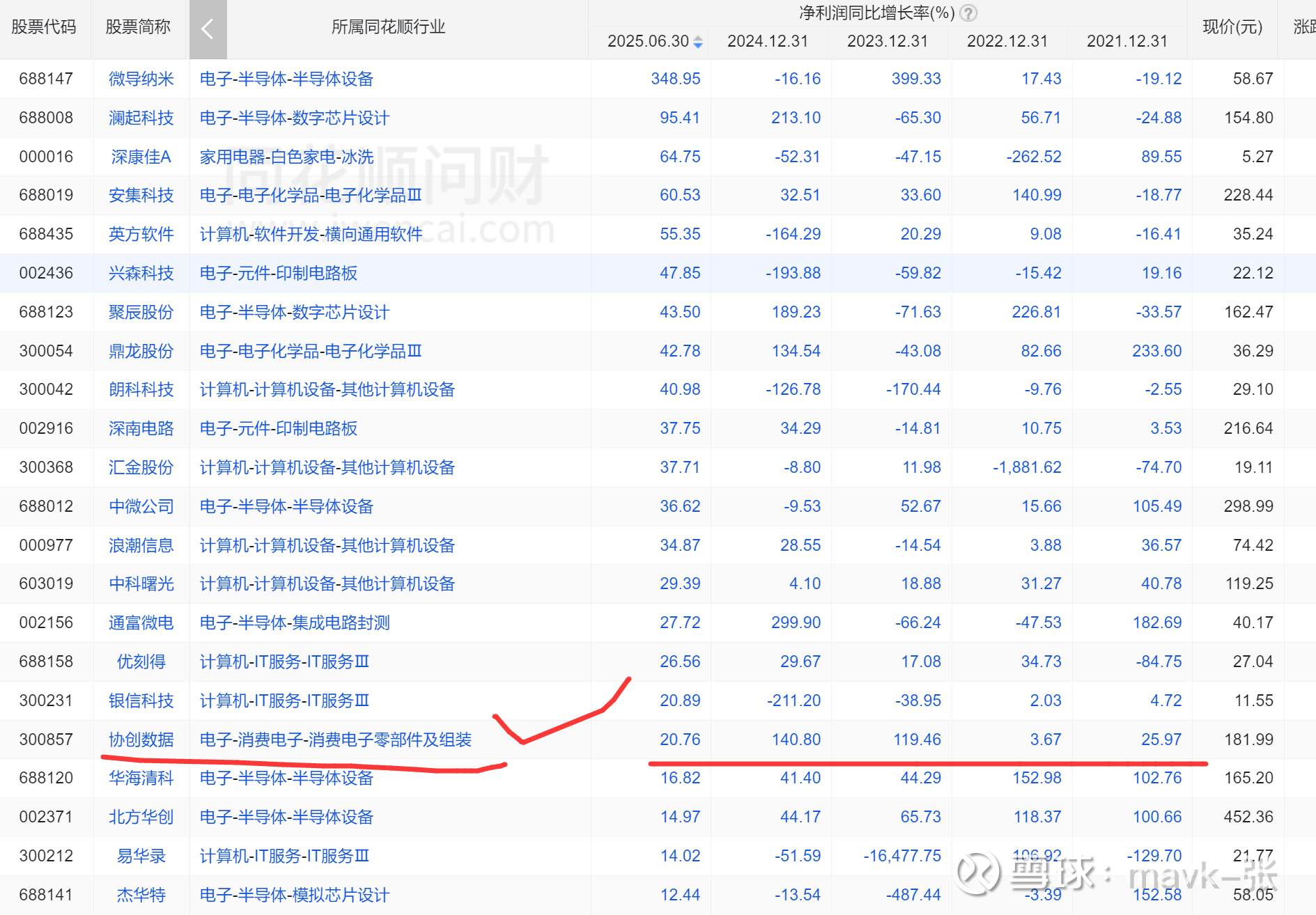The width and height of the screenshot is (1316, 915).
Task: Open help icon beside 净利润同比增长率(%)
Action: pos(968,13)
